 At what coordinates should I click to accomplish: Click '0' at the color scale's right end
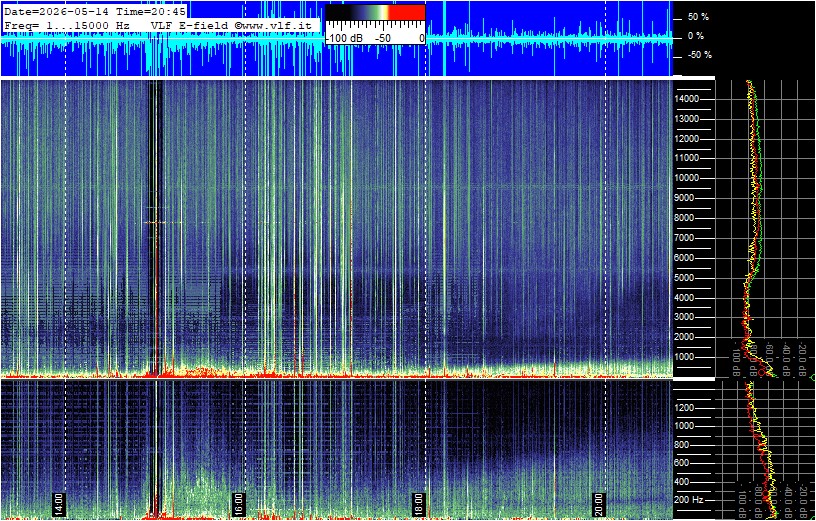click(x=422, y=39)
